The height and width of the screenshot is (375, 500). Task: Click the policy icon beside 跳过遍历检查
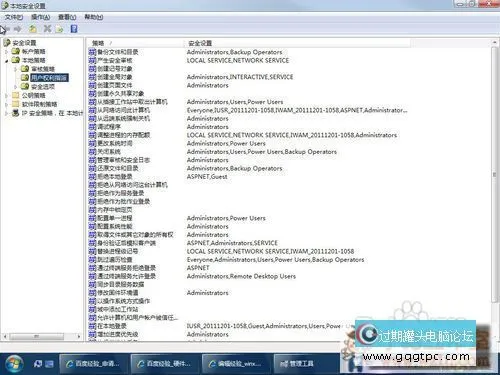(92, 259)
